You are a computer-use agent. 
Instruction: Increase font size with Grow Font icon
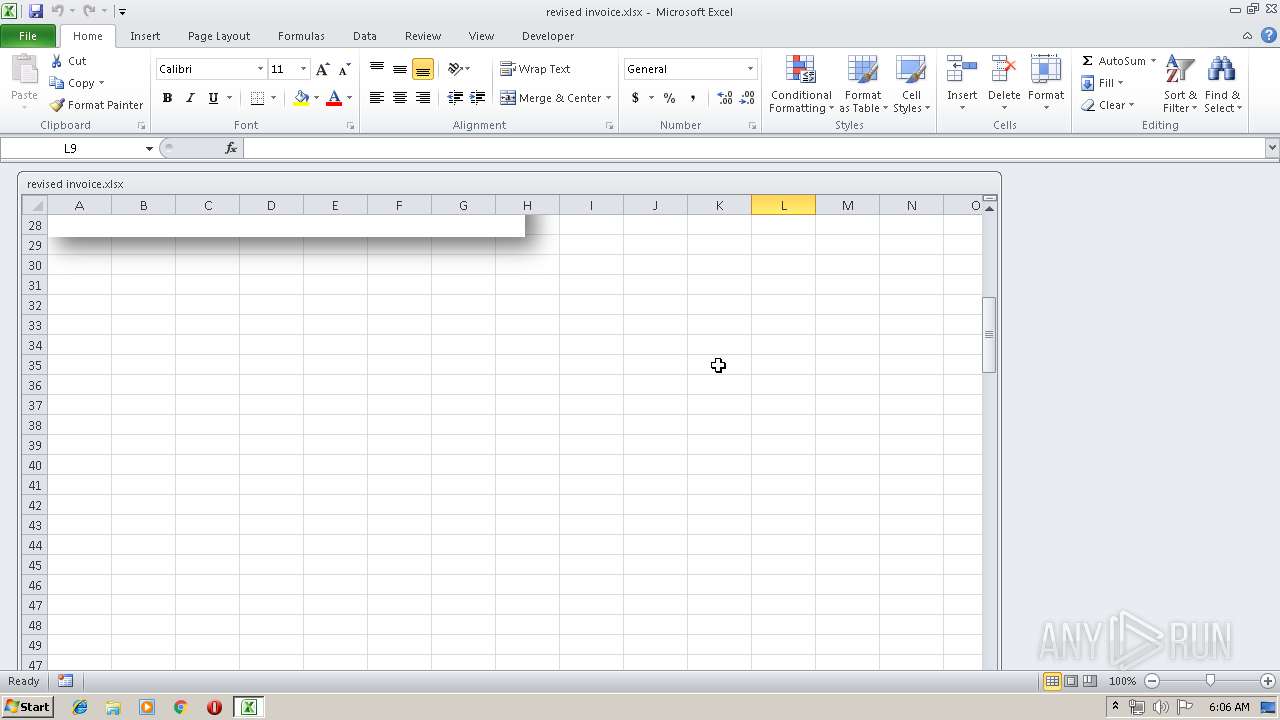pos(322,69)
